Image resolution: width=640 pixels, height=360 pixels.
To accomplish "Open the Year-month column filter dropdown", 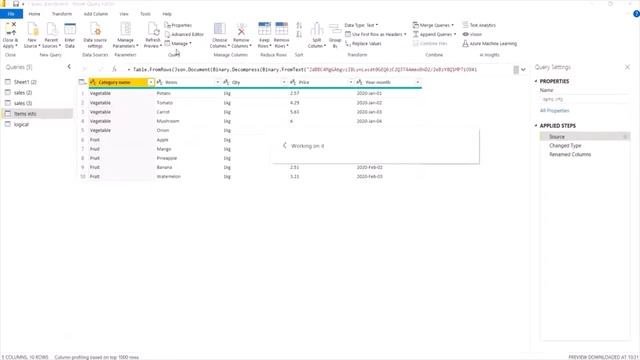I will [x=418, y=82].
